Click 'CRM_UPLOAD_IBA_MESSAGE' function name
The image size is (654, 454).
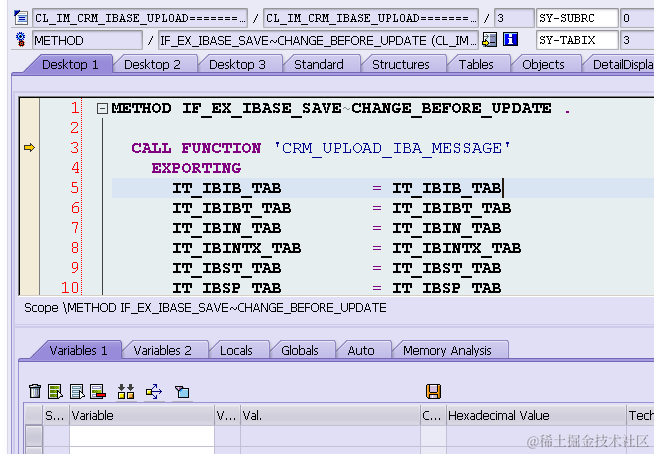pos(392,148)
